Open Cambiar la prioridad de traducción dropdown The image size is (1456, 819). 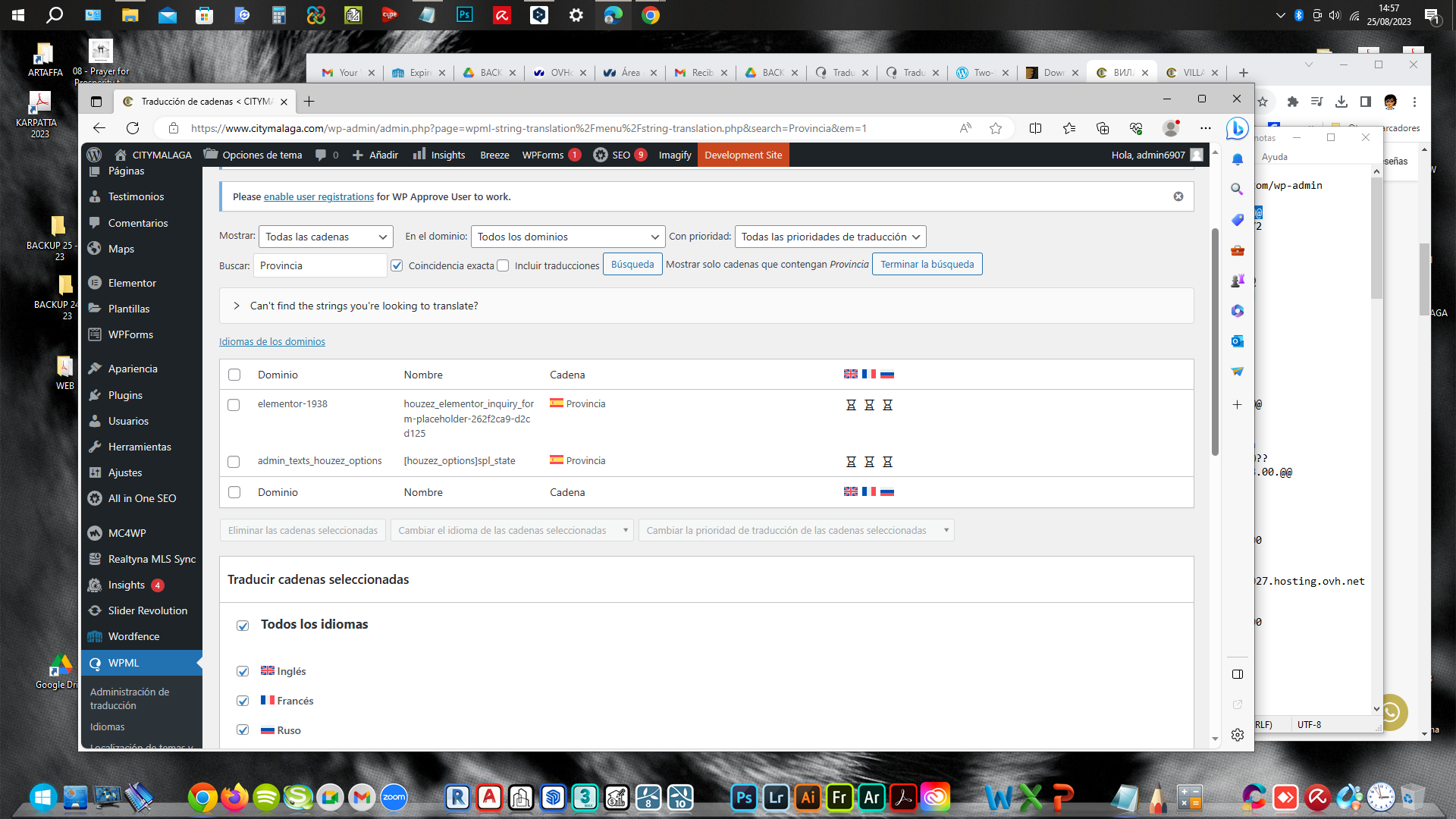tap(796, 530)
